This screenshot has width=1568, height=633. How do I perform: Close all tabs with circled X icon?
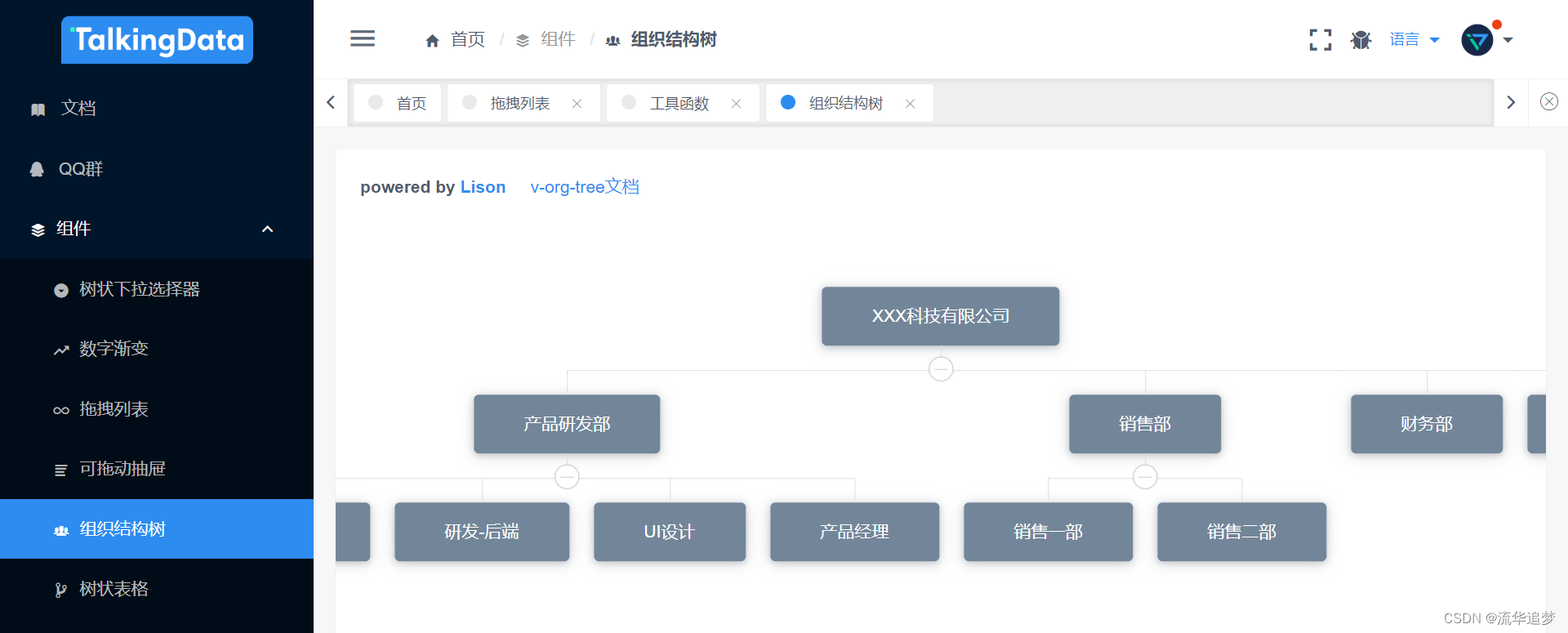1549,101
